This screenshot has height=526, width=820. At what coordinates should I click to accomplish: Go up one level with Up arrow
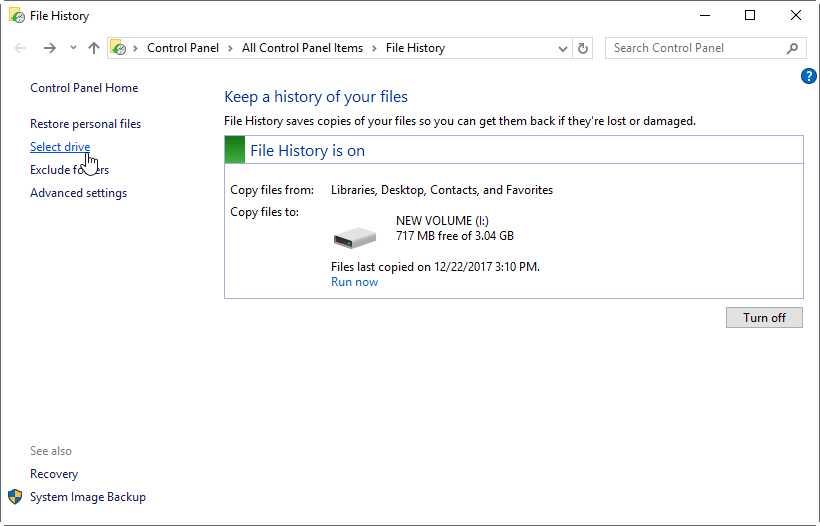point(94,48)
